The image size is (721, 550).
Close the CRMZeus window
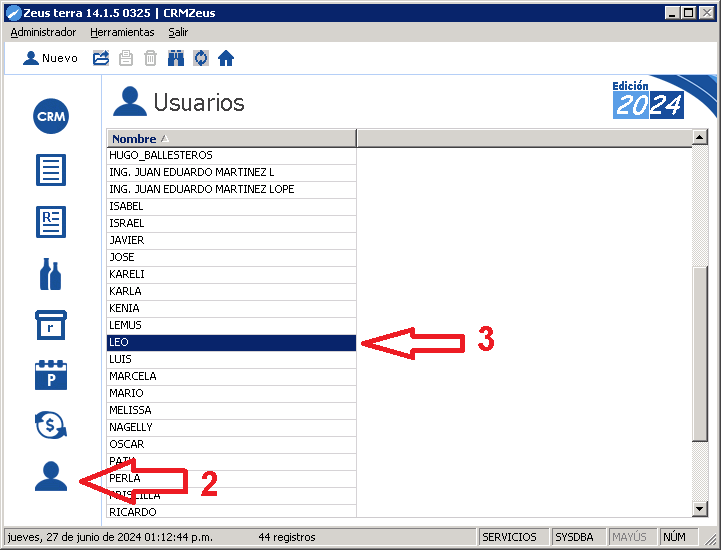707,13
